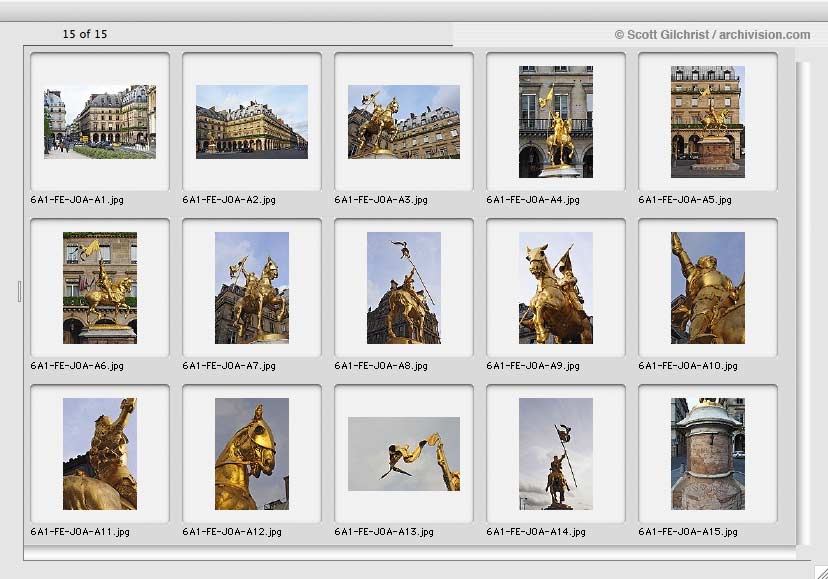Choose thumbnail 6A1-FE-JOA-A11.jpg
Image resolution: width=828 pixels, height=579 pixels.
point(100,454)
